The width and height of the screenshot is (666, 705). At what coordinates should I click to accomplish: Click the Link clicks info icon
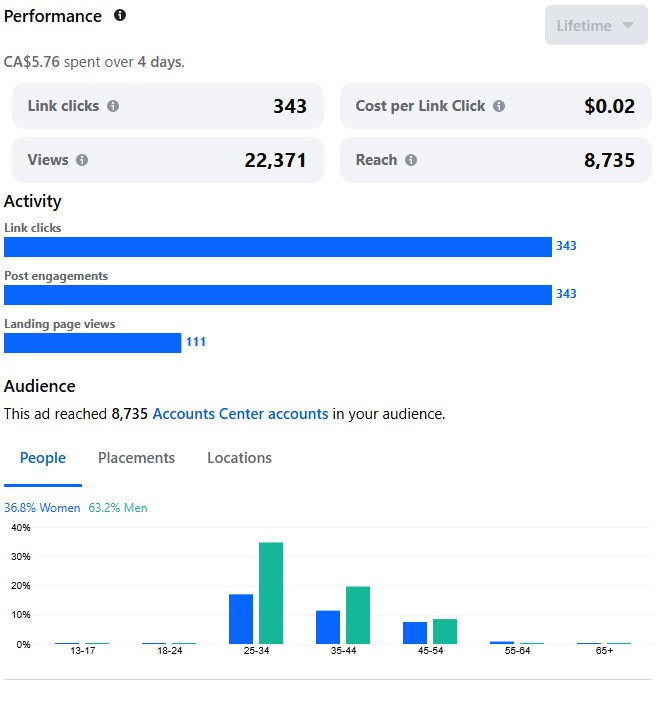point(113,106)
